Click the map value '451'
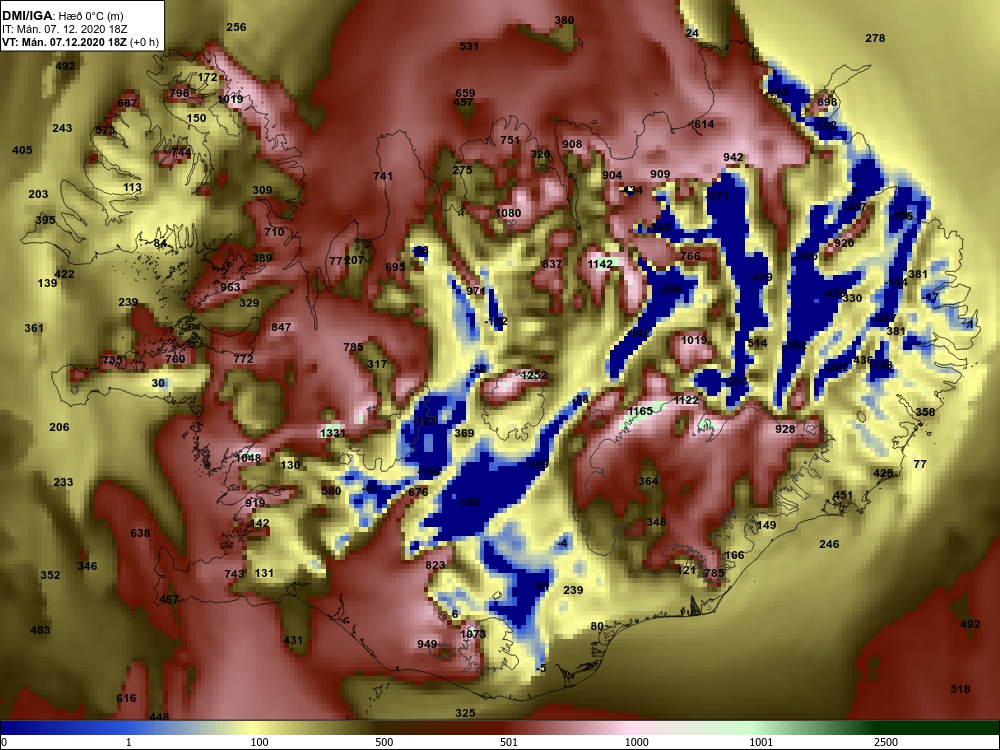The image size is (1000, 750). (x=843, y=496)
